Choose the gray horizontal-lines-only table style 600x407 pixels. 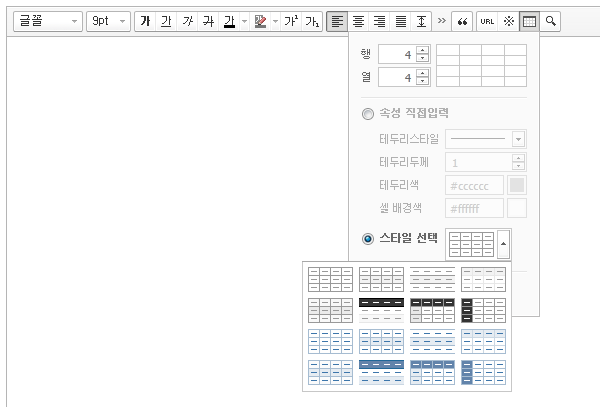pyautogui.click(x=432, y=280)
